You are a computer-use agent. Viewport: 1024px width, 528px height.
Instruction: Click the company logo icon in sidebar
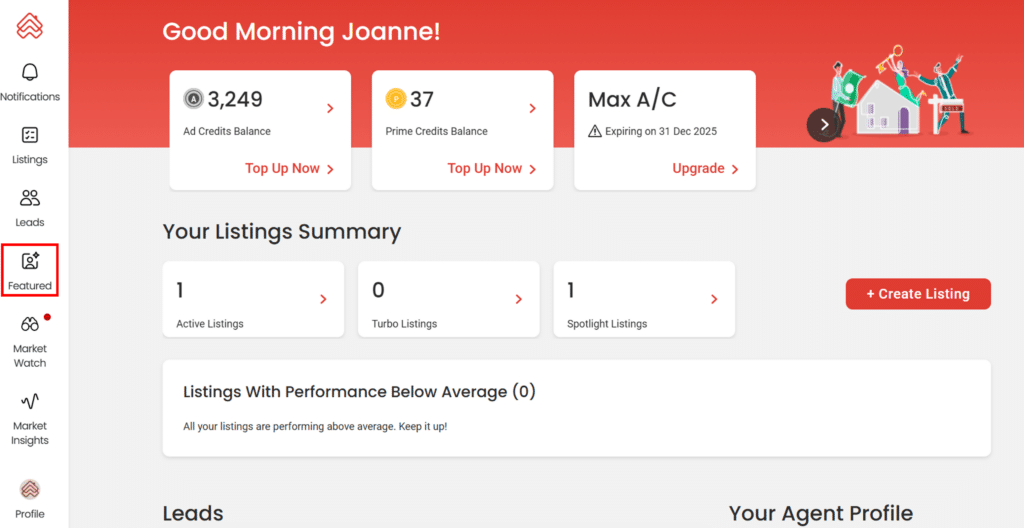[30, 25]
